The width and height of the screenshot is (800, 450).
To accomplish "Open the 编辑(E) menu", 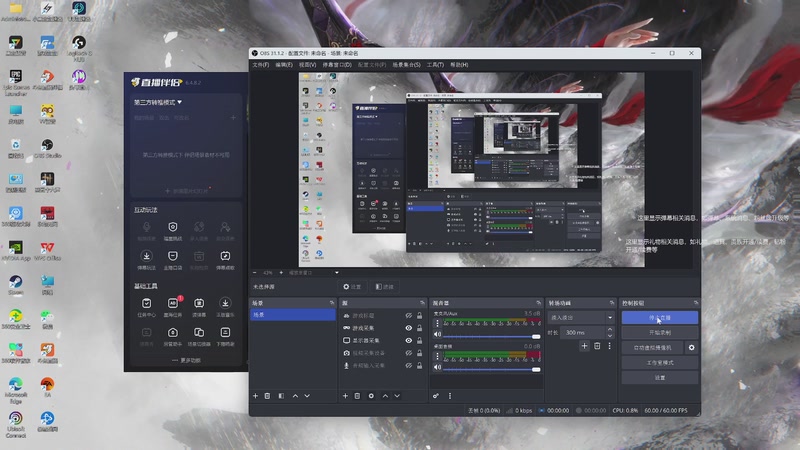I will (284, 65).
